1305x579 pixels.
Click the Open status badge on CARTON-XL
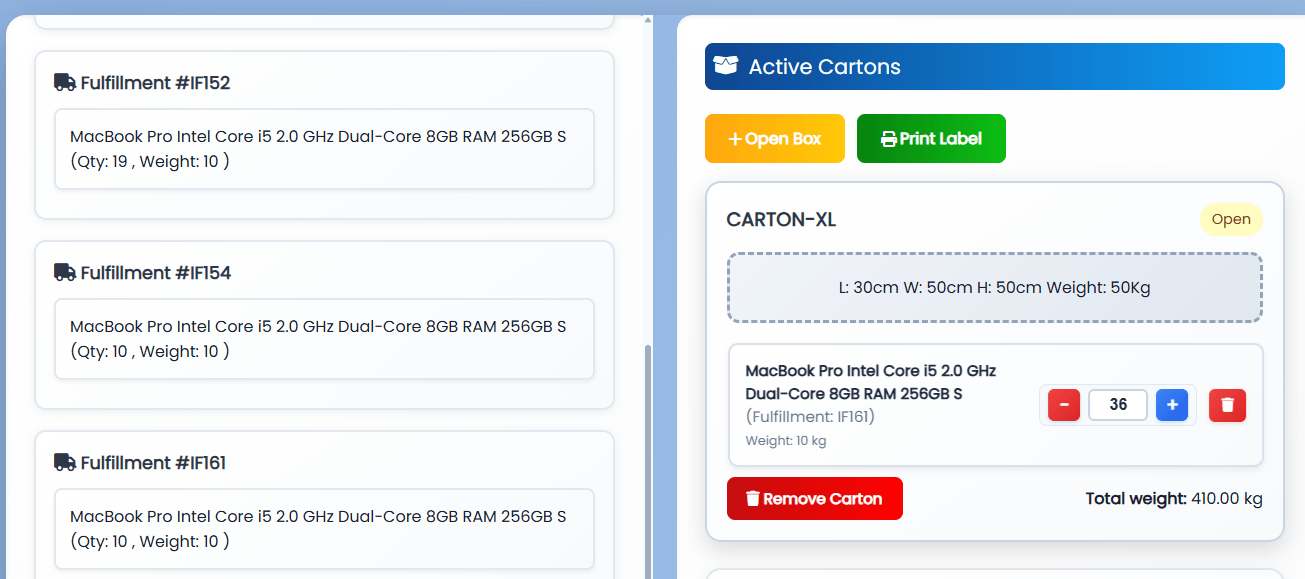pos(1231,220)
